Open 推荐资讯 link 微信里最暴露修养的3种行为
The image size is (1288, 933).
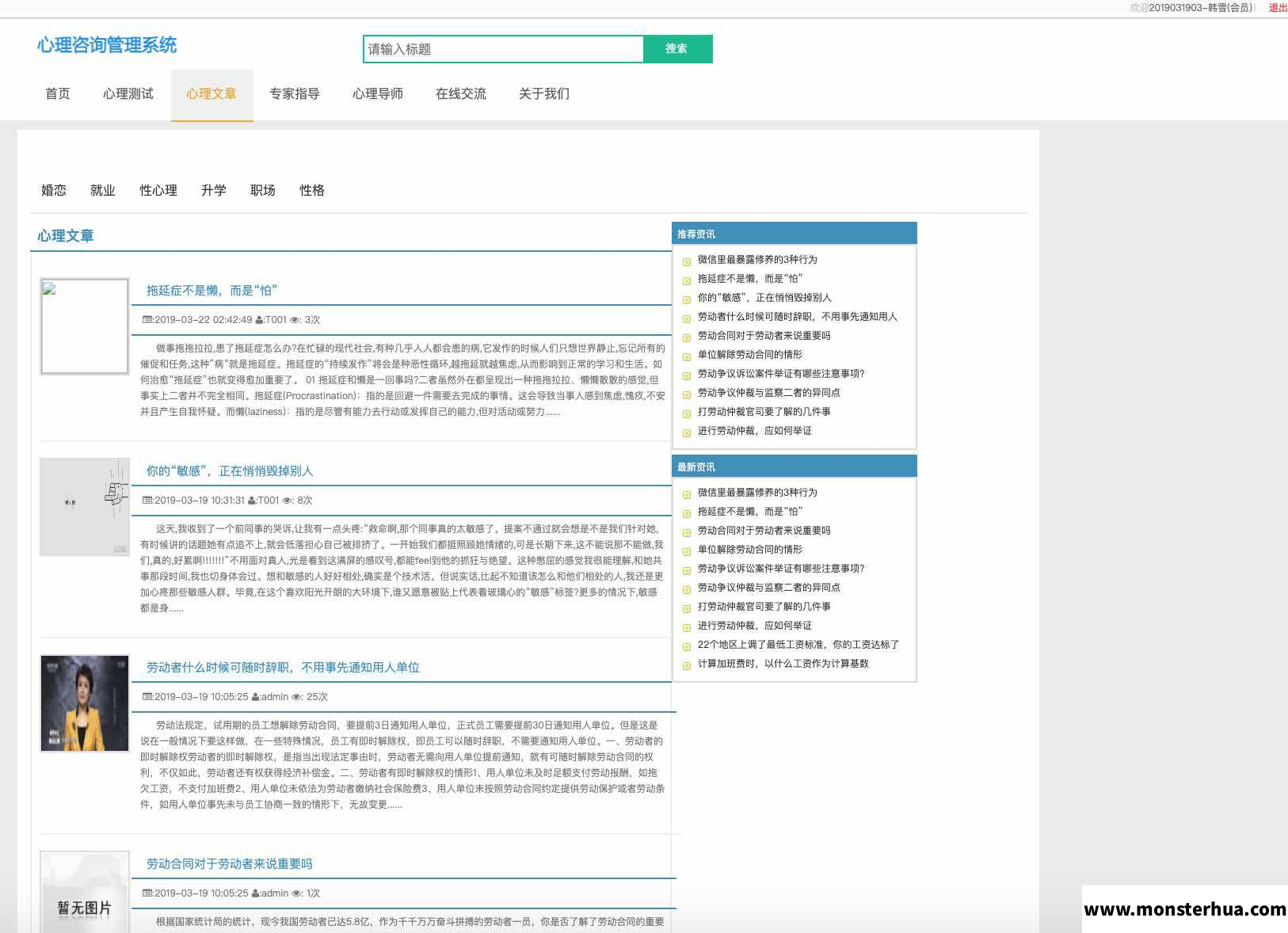(757, 260)
